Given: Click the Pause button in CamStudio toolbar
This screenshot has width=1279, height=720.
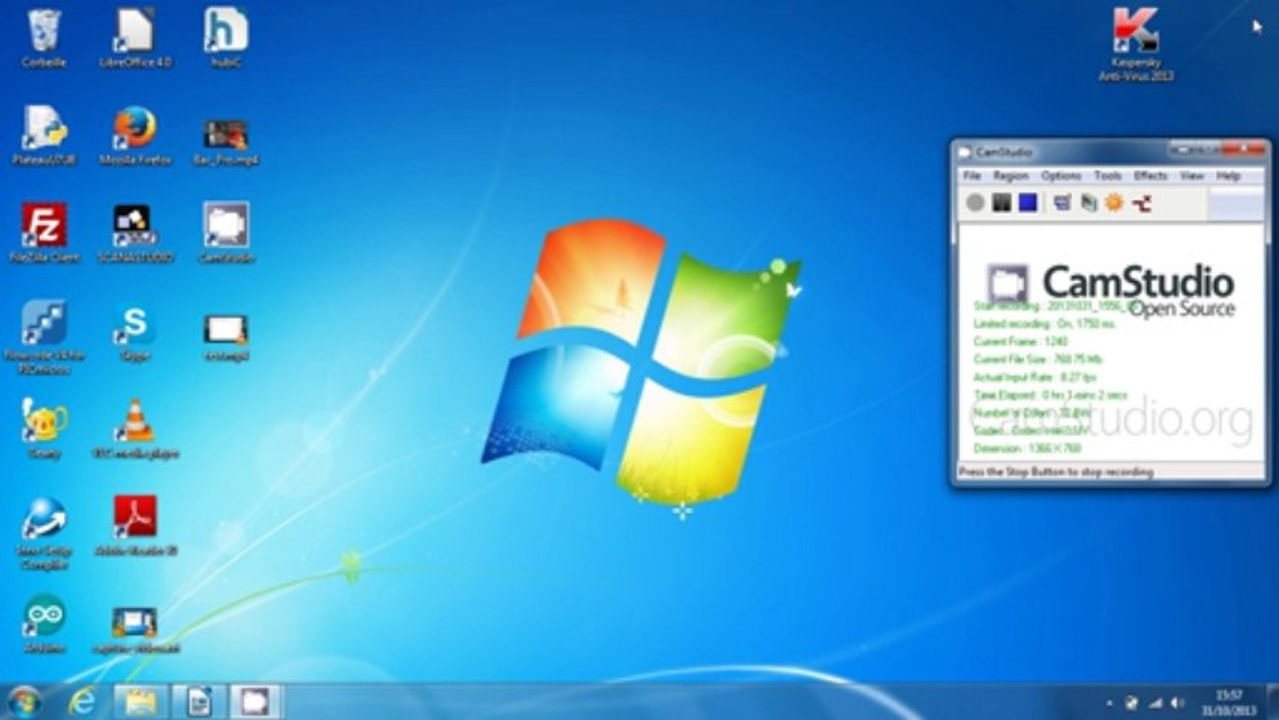Looking at the screenshot, I should click(1001, 203).
